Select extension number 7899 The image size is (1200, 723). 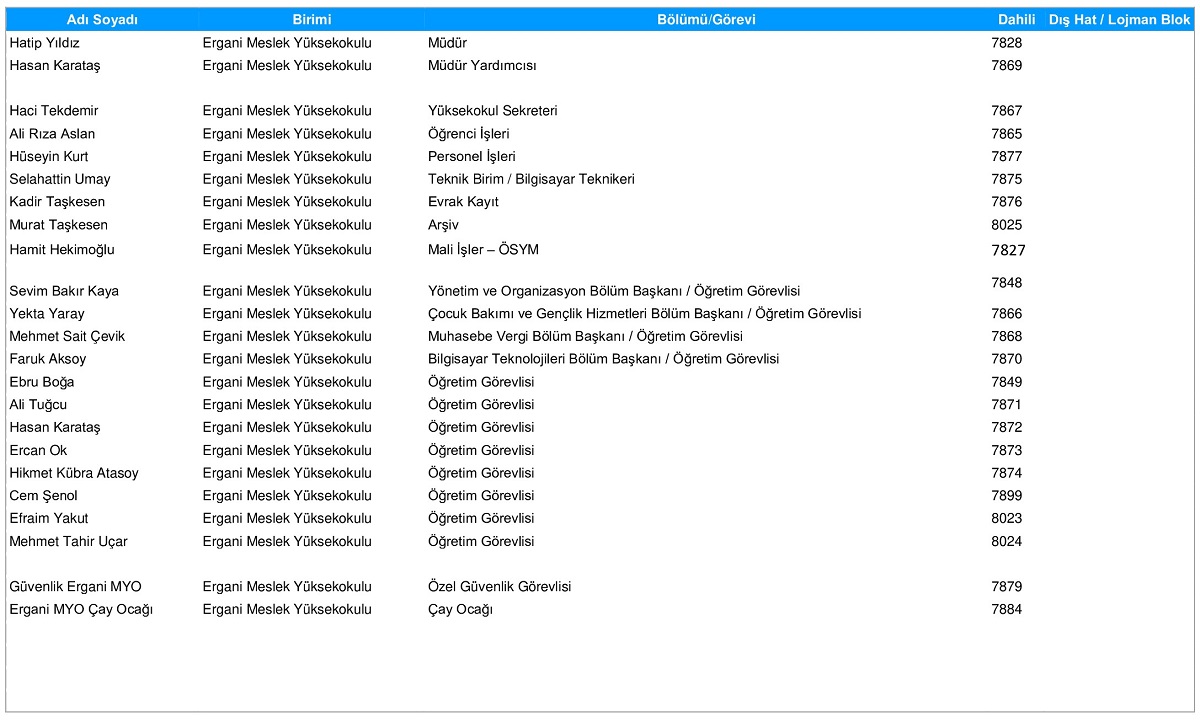coord(1007,496)
